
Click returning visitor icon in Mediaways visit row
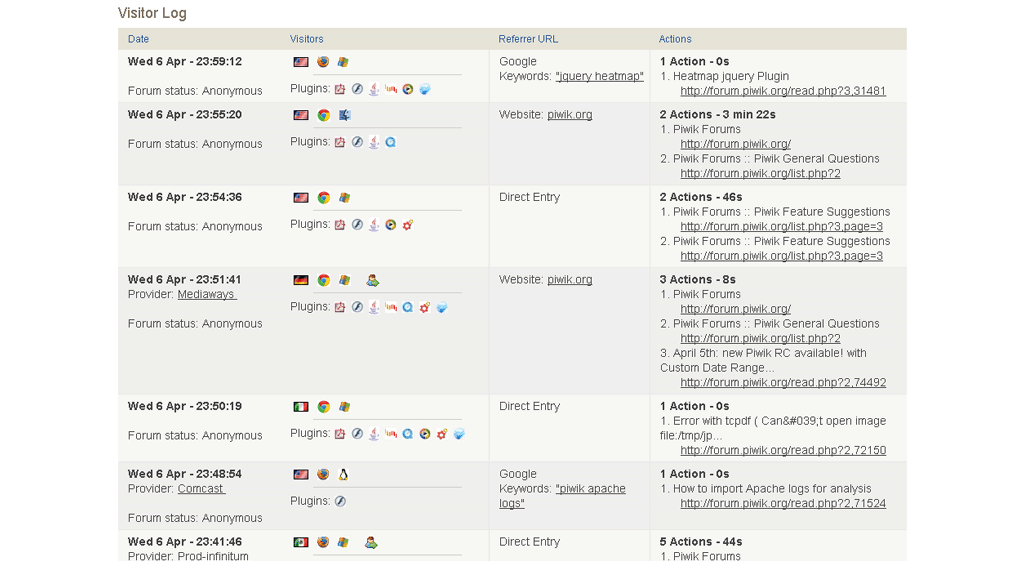pyautogui.click(x=372, y=281)
